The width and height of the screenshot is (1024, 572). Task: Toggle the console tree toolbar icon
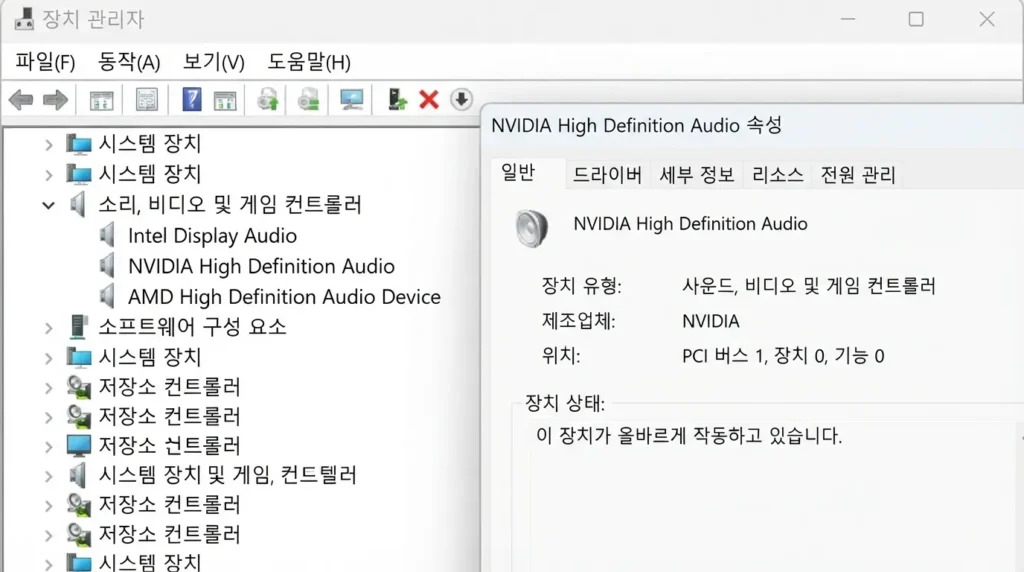click(x=101, y=100)
